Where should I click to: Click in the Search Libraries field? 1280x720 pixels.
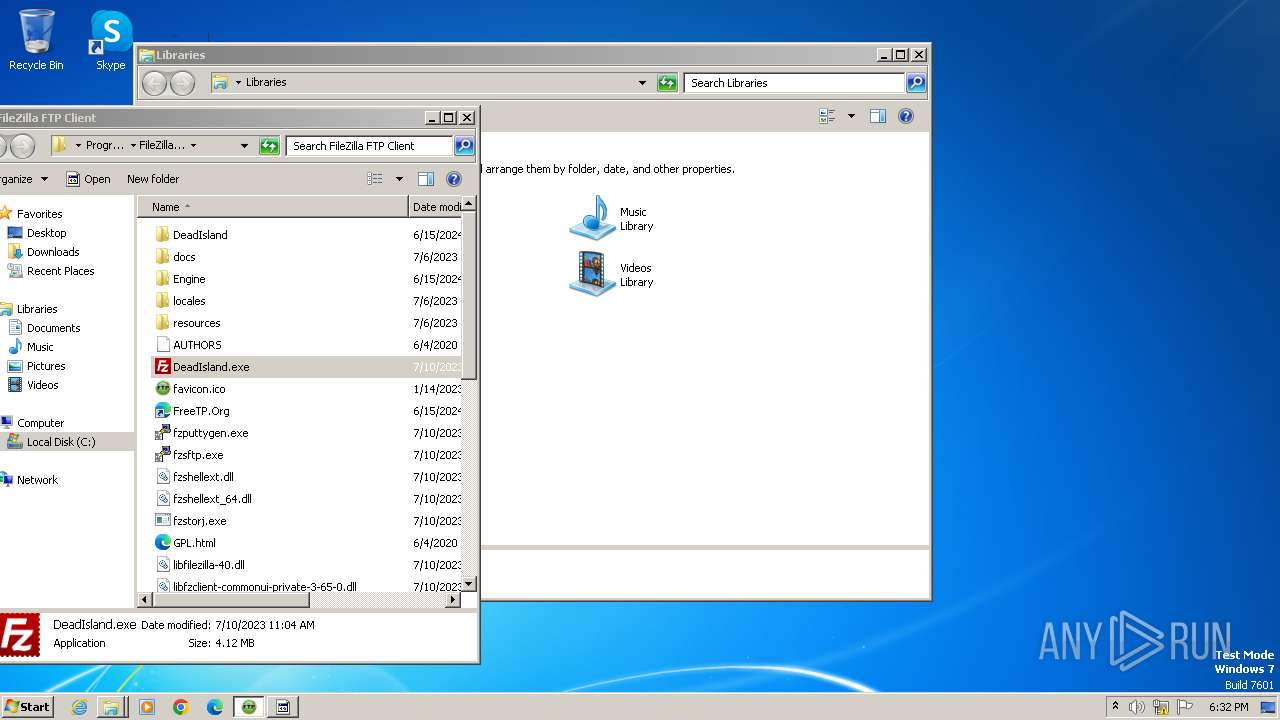point(795,83)
